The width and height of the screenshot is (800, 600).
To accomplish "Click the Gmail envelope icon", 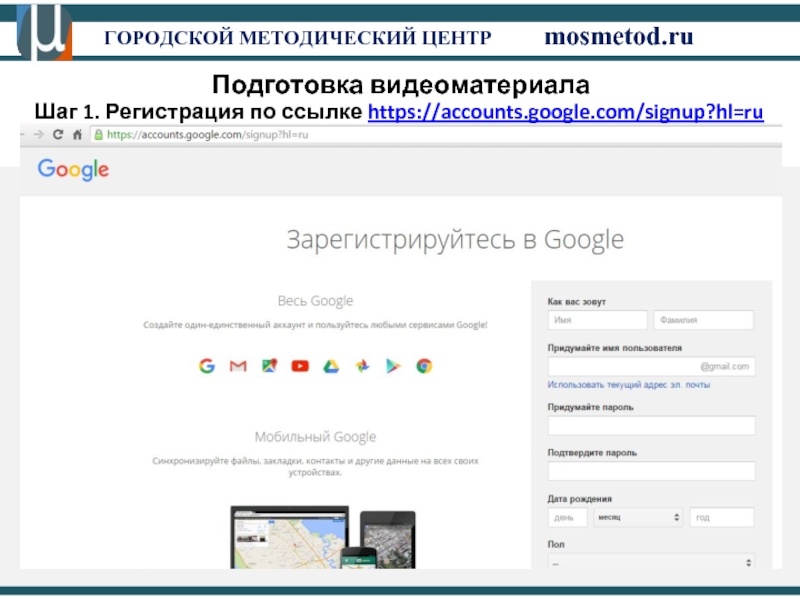I will click(x=238, y=366).
